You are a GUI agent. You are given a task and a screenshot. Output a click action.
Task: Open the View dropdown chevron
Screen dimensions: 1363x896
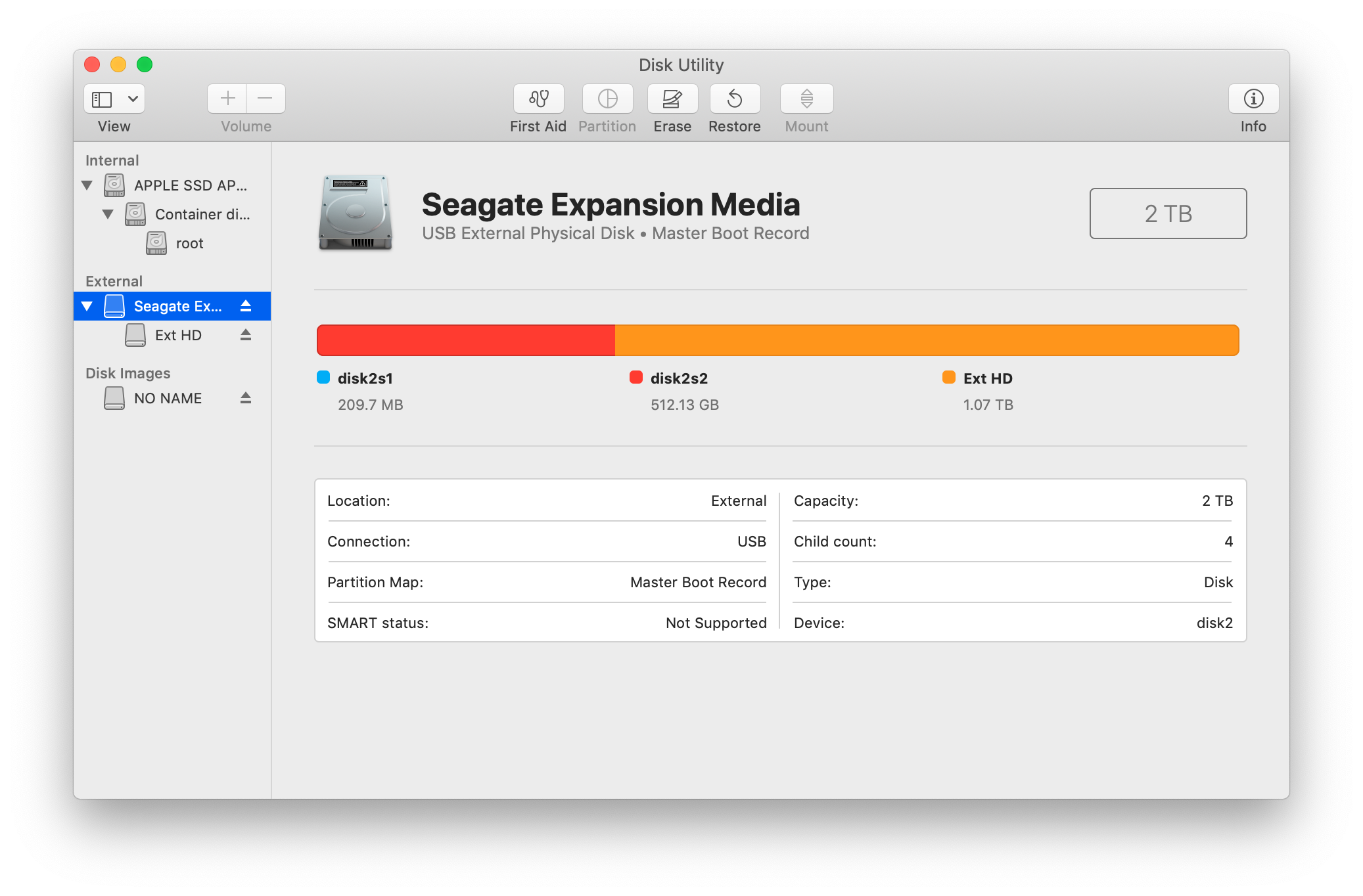[133, 99]
